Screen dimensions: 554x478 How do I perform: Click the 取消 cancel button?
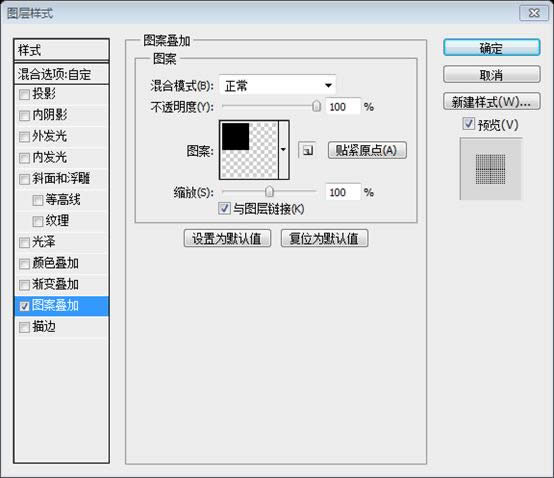(491, 75)
